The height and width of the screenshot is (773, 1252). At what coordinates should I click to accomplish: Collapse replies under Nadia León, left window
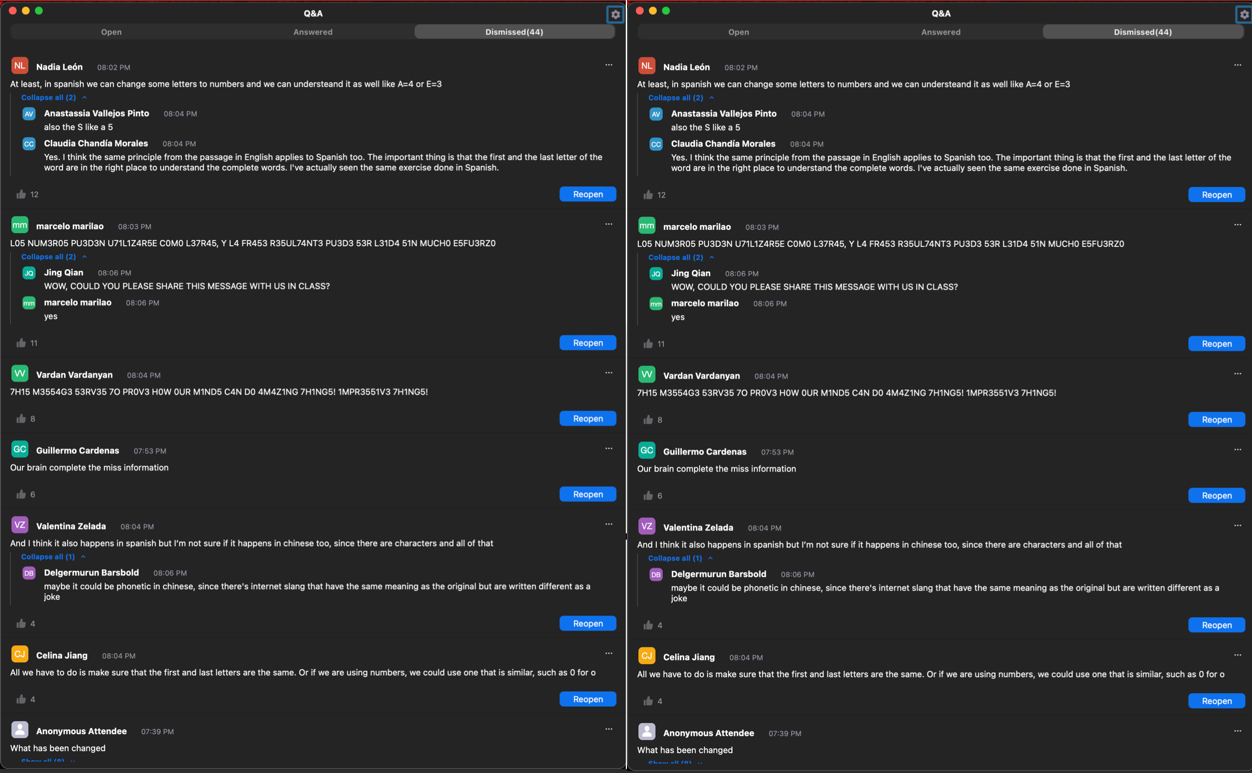[x=49, y=98]
